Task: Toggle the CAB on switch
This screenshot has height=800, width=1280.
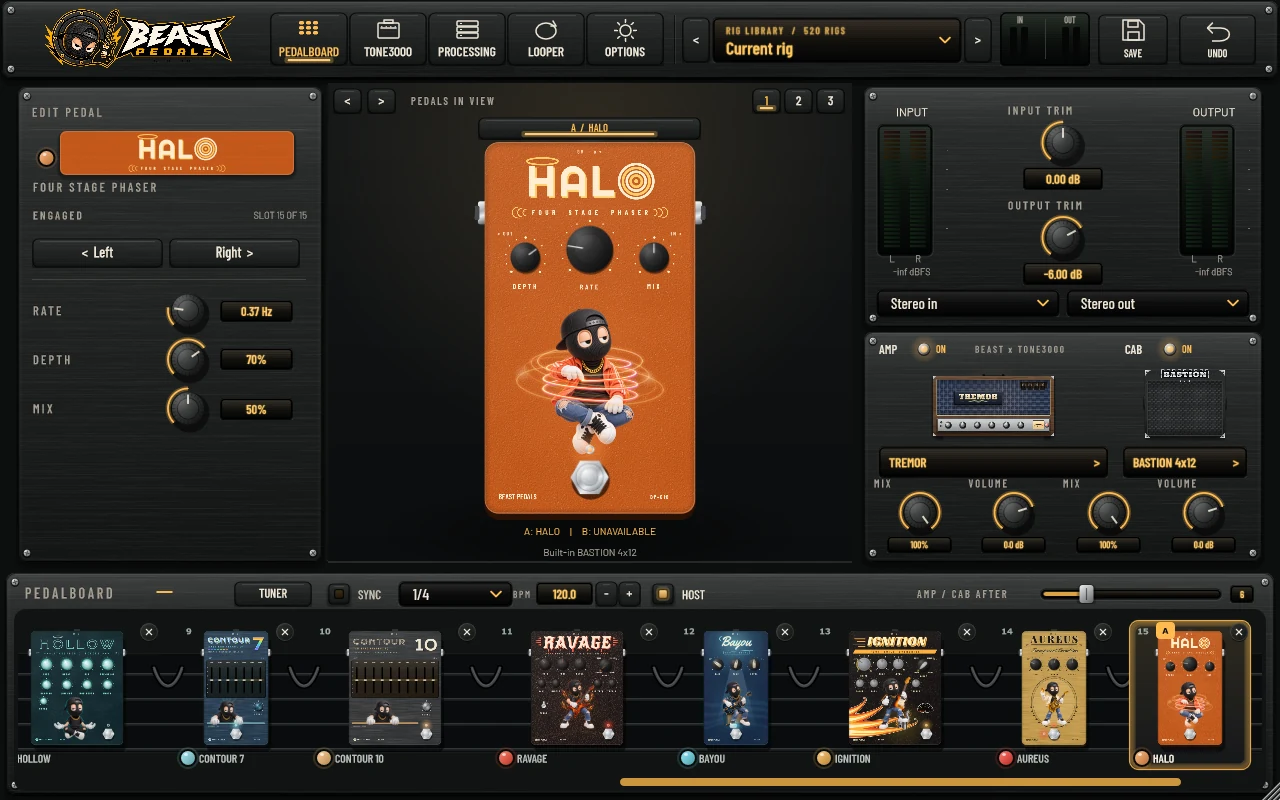Action: pyautogui.click(x=1169, y=349)
